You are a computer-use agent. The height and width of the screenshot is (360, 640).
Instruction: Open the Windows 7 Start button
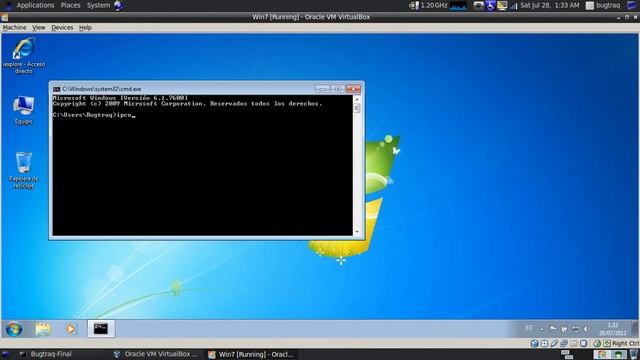(x=14, y=329)
